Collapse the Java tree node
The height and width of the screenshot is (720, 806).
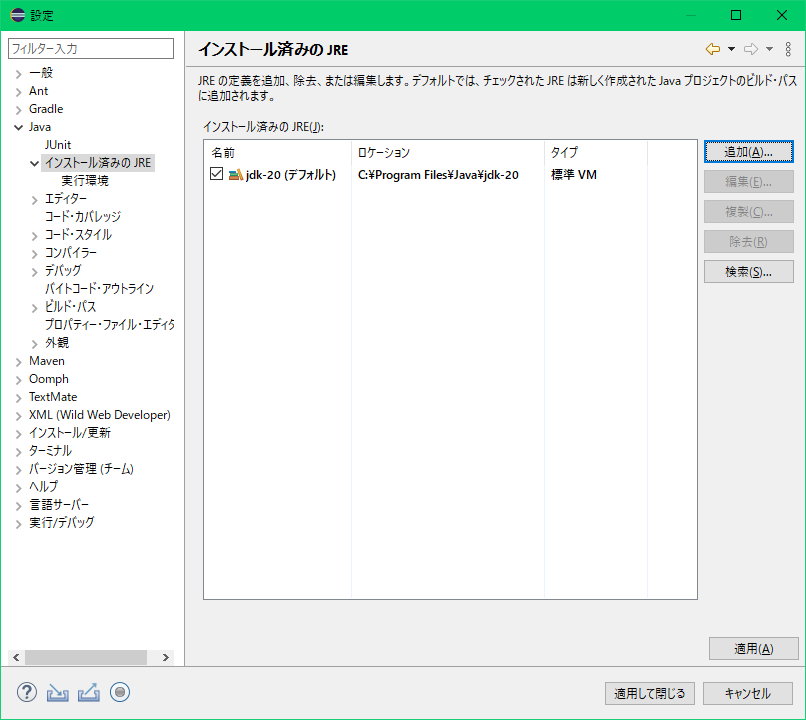coord(19,127)
